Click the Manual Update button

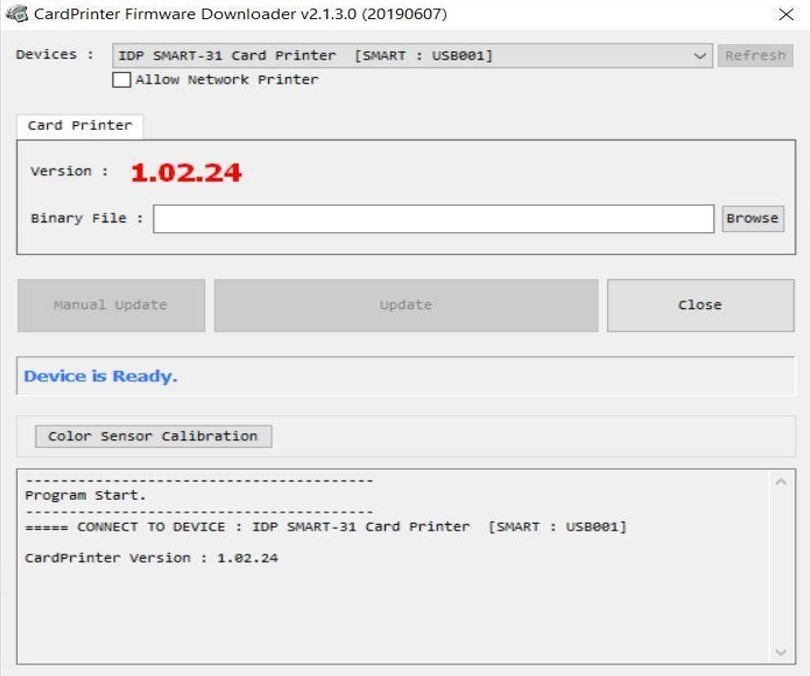(111, 305)
